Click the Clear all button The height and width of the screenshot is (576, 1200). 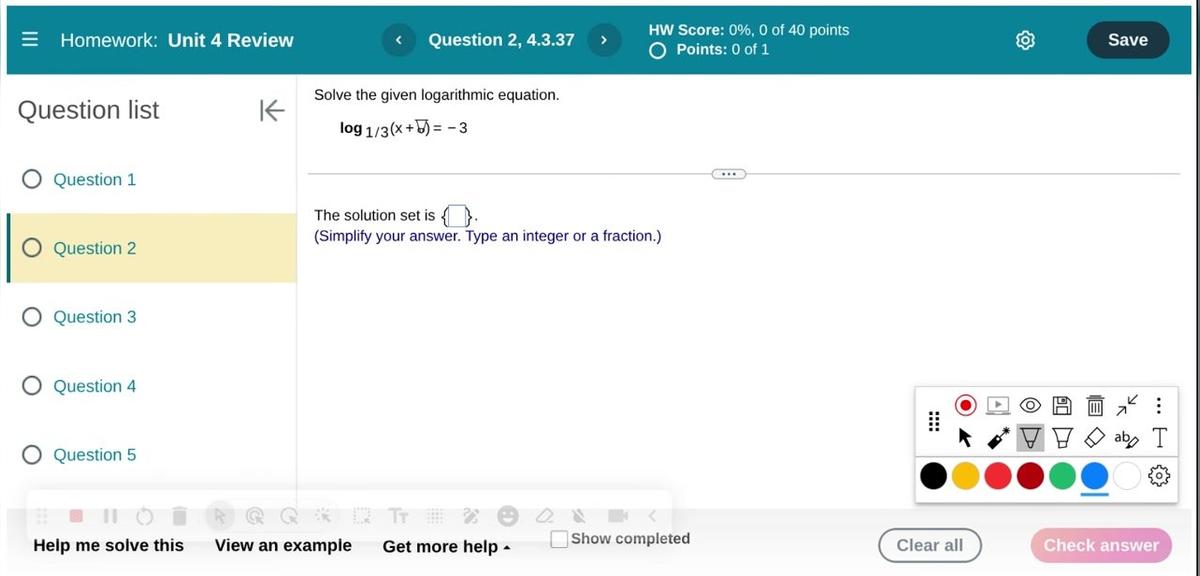click(x=929, y=545)
